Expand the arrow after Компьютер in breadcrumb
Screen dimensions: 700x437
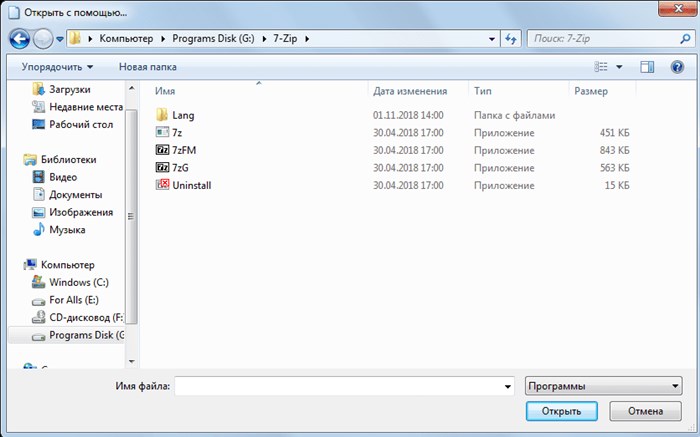coord(163,39)
